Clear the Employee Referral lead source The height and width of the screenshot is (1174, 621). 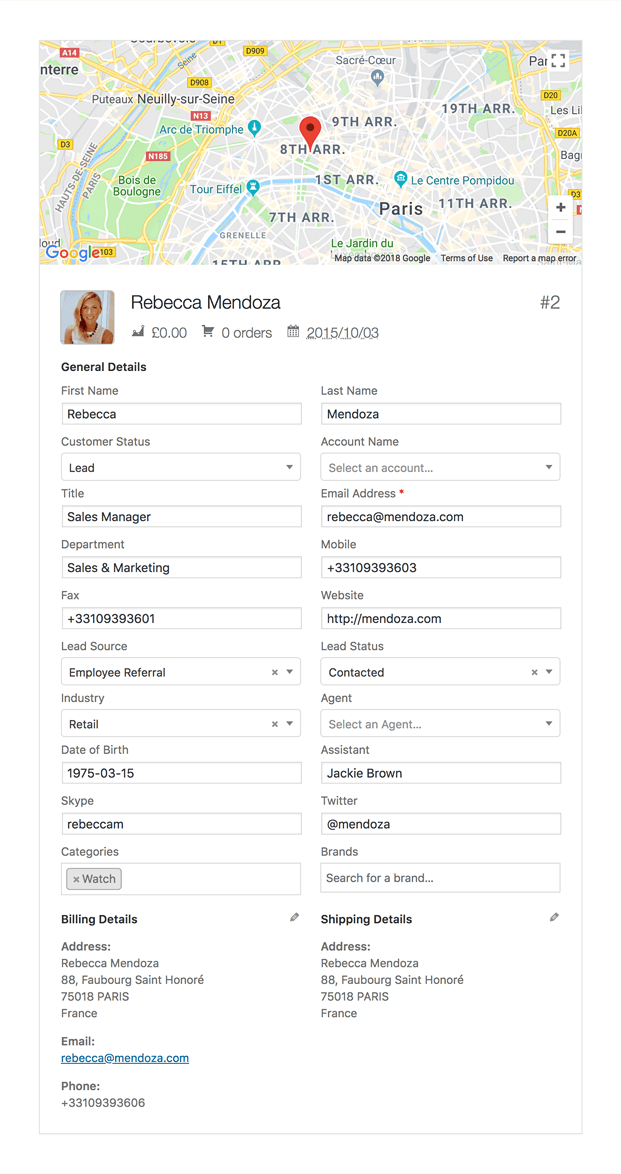pos(275,672)
